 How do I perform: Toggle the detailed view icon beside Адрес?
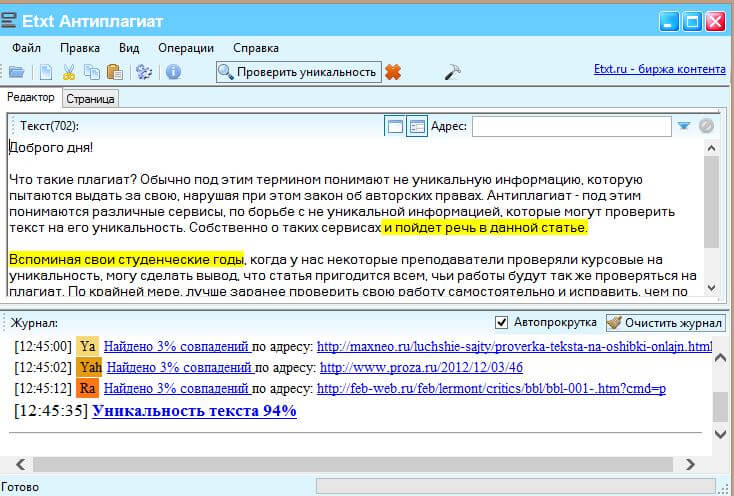(417, 126)
